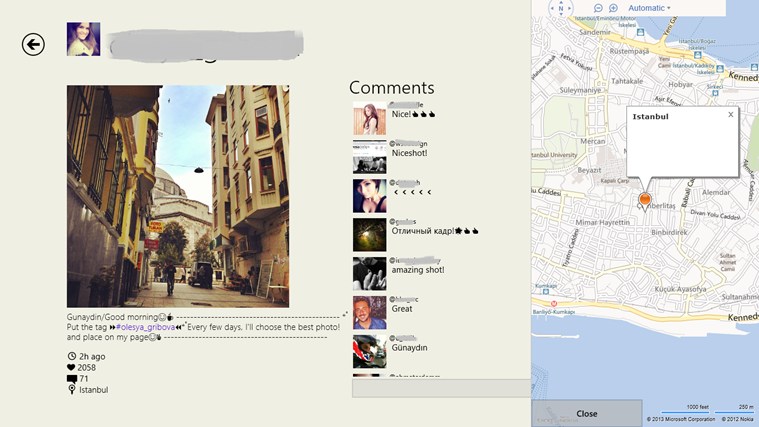Click the 'Comments' heading
This screenshot has width=759, height=427.
392,88
